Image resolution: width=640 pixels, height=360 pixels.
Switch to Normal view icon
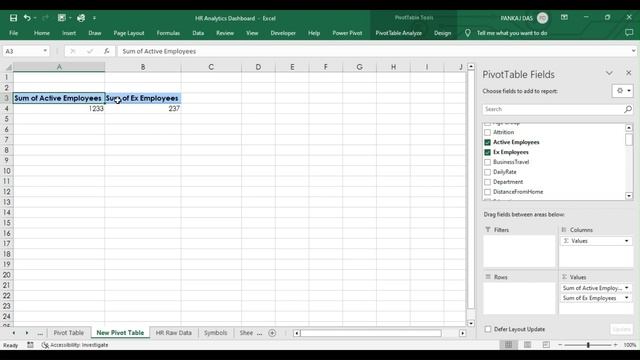click(x=509, y=345)
